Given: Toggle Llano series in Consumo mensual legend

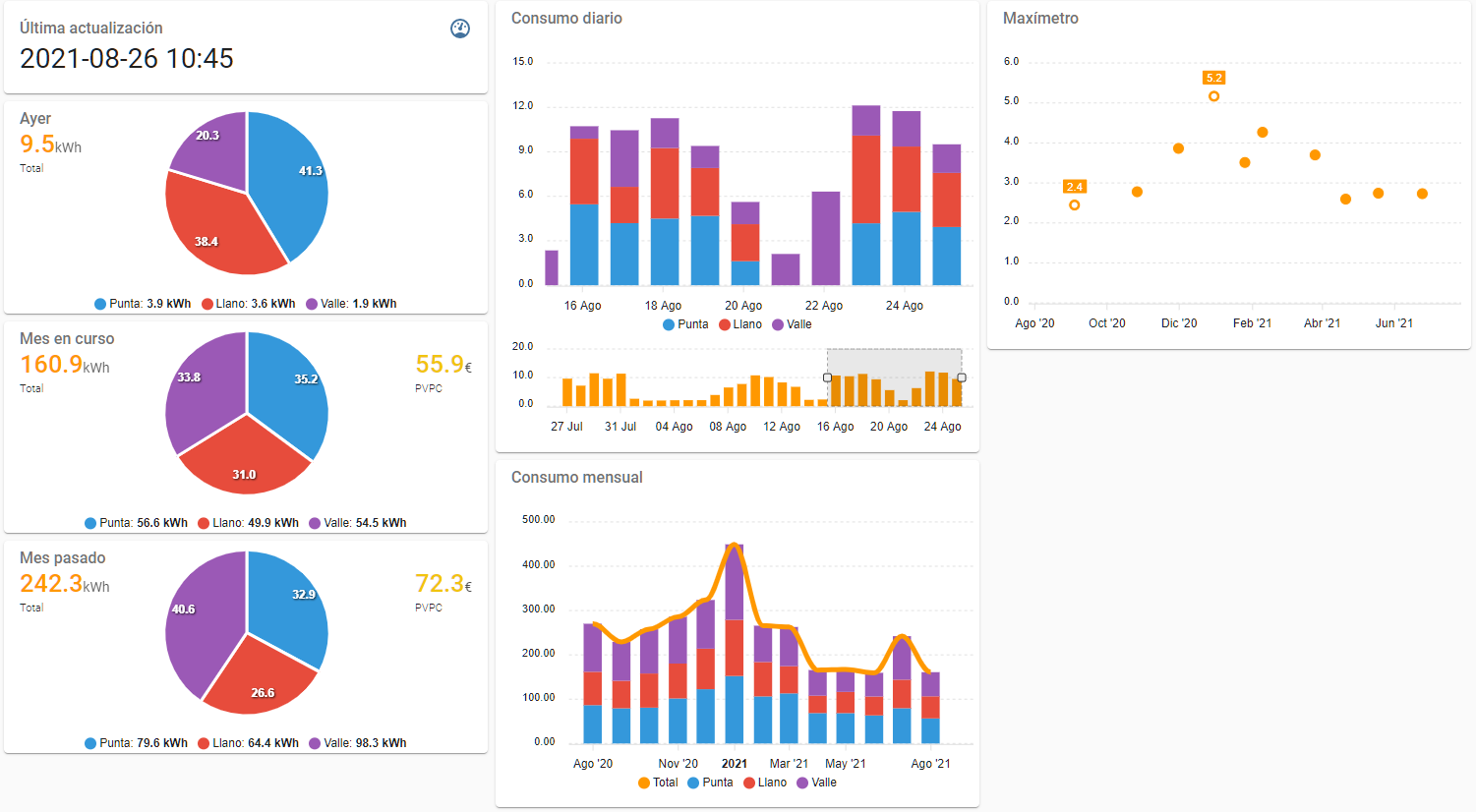Looking at the screenshot, I should click(765, 783).
